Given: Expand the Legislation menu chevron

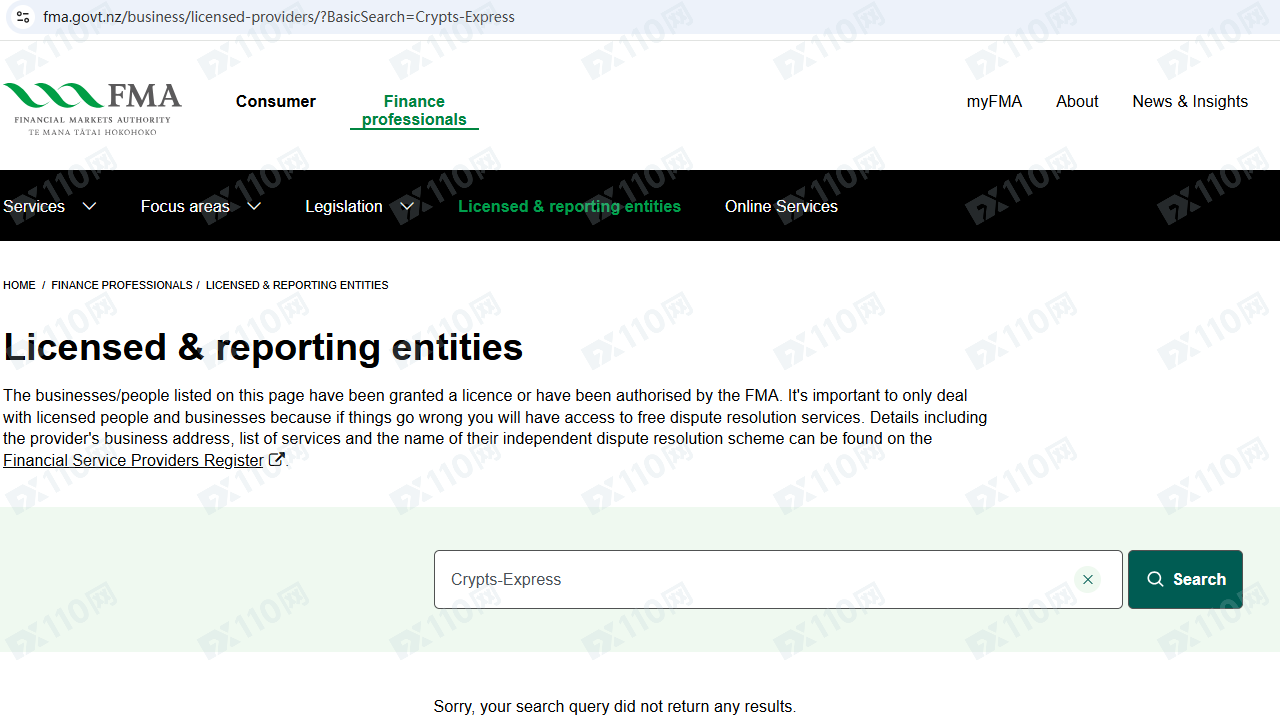Looking at the screenshot, I should pyautogui.click(x=407, y=206).
